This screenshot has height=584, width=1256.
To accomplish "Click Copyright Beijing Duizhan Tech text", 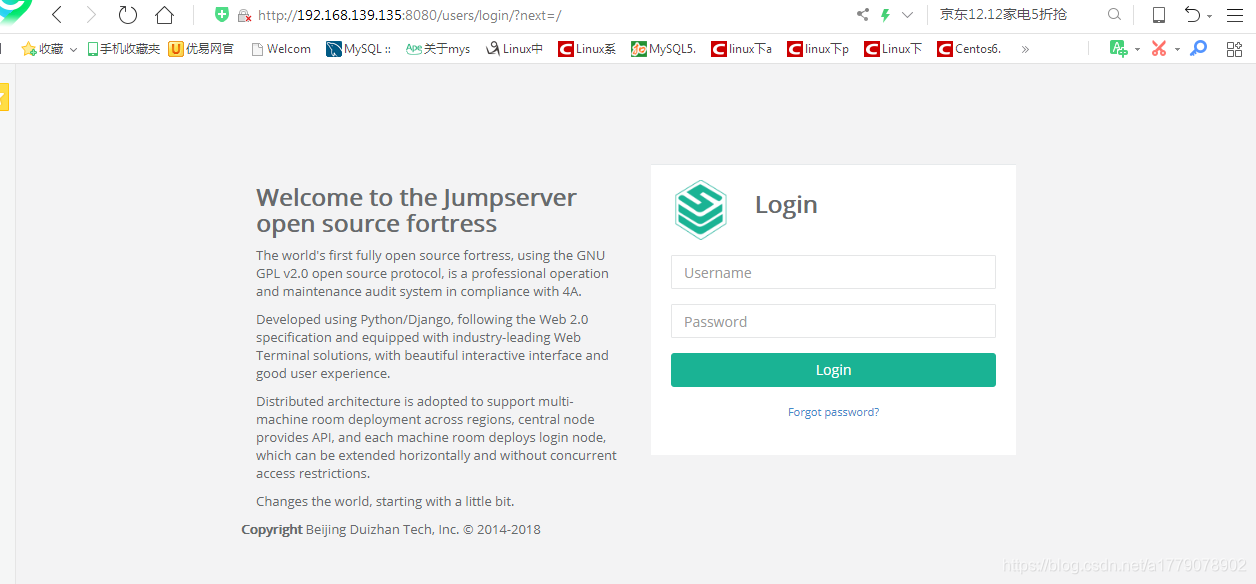I will tap(391, 530).
